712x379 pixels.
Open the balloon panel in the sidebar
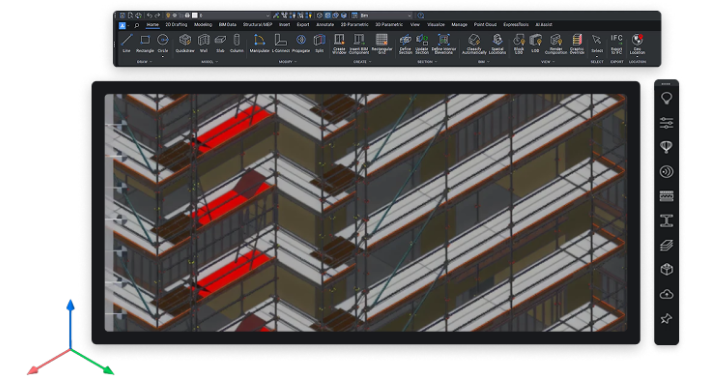[666, 147]
